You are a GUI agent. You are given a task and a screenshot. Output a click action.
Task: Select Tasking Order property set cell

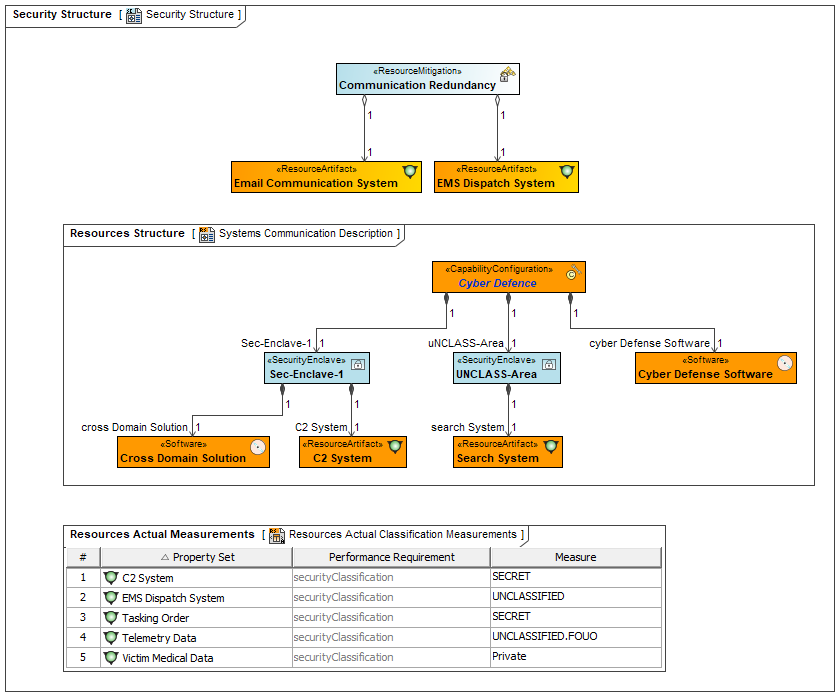(x=196, y=618)
